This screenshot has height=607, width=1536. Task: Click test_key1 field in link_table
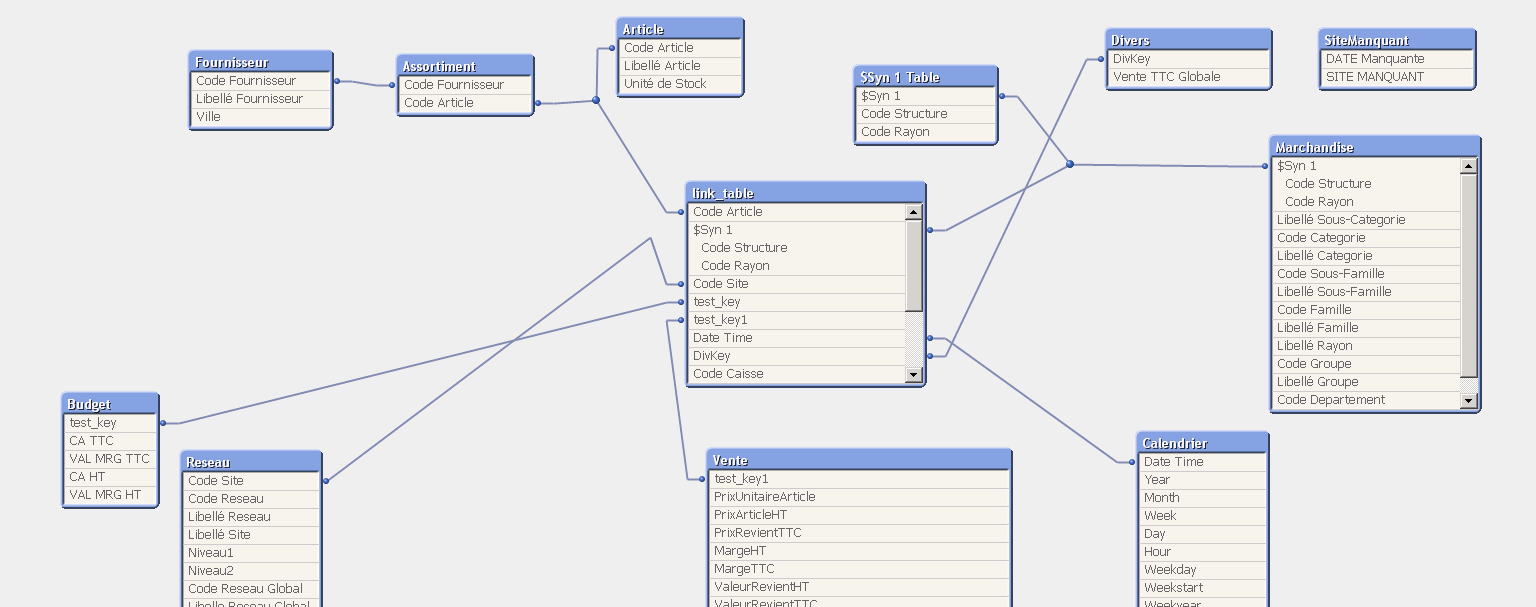click(x=797, y=320)
